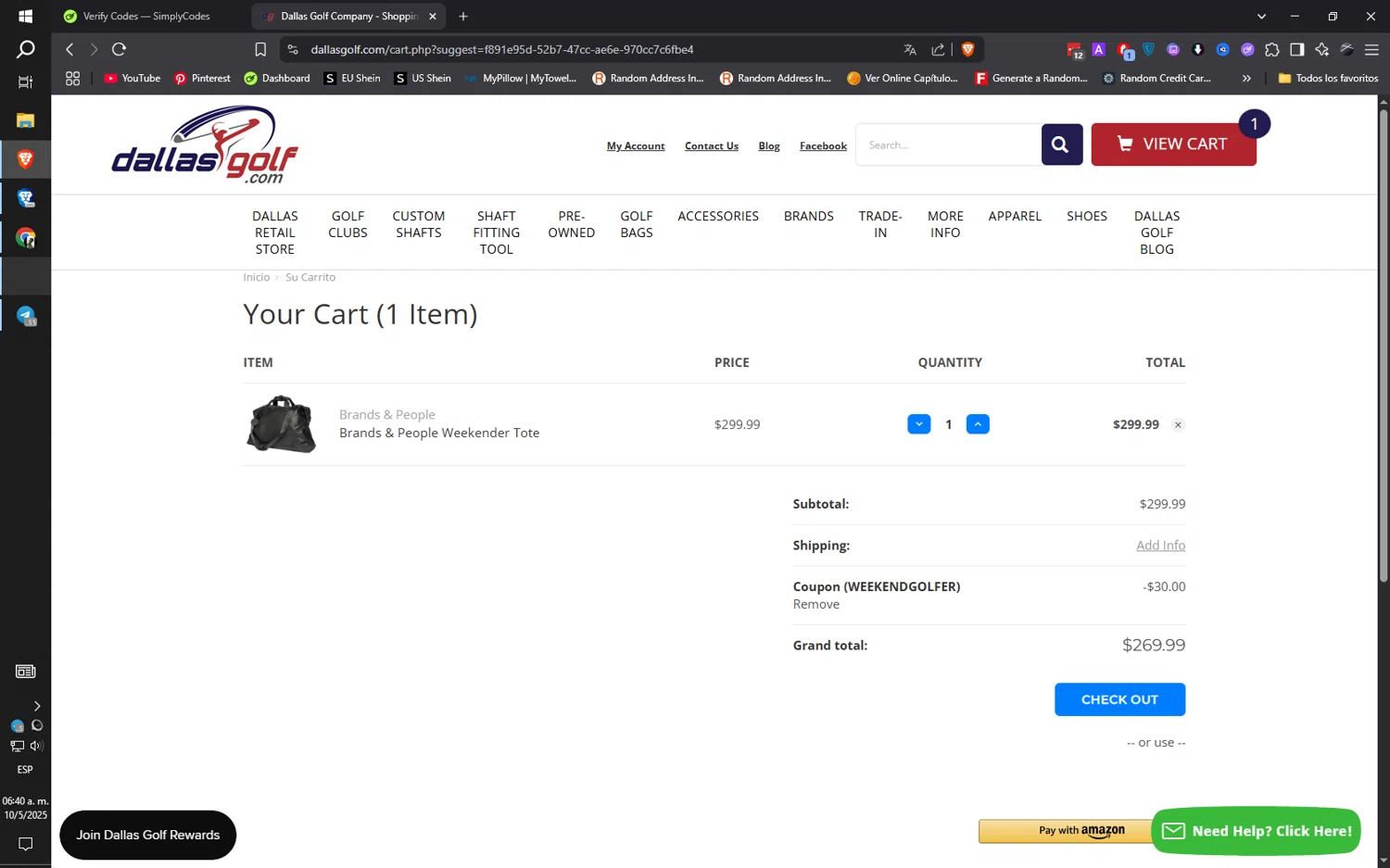The width and height of the screenshot is (1390, 868).
Task: Click the address bar URL
Action: [x=502, y=49]
